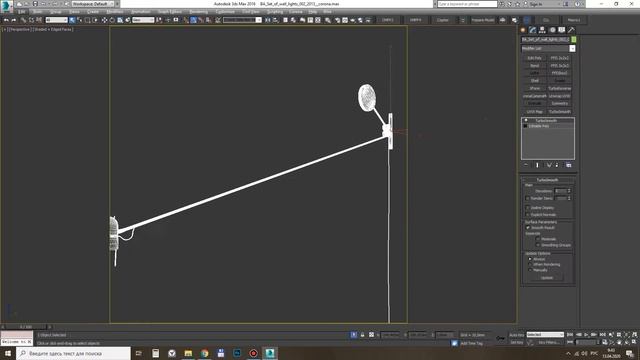The image size is (640, 360).
Task: Click the green object color swatch
Action: [x=573, y=40]
